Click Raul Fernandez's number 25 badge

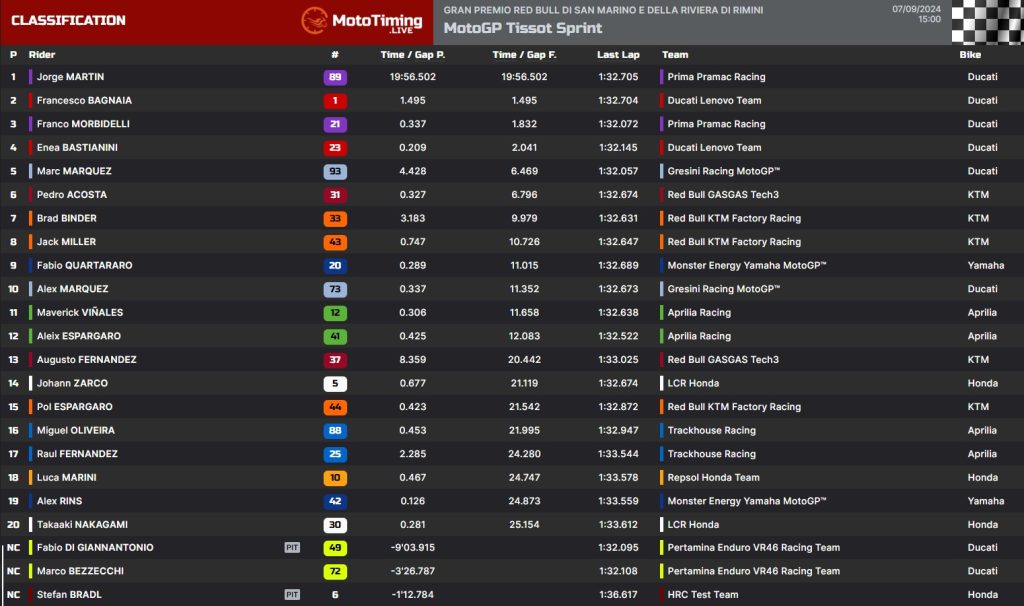pos(335,454)
